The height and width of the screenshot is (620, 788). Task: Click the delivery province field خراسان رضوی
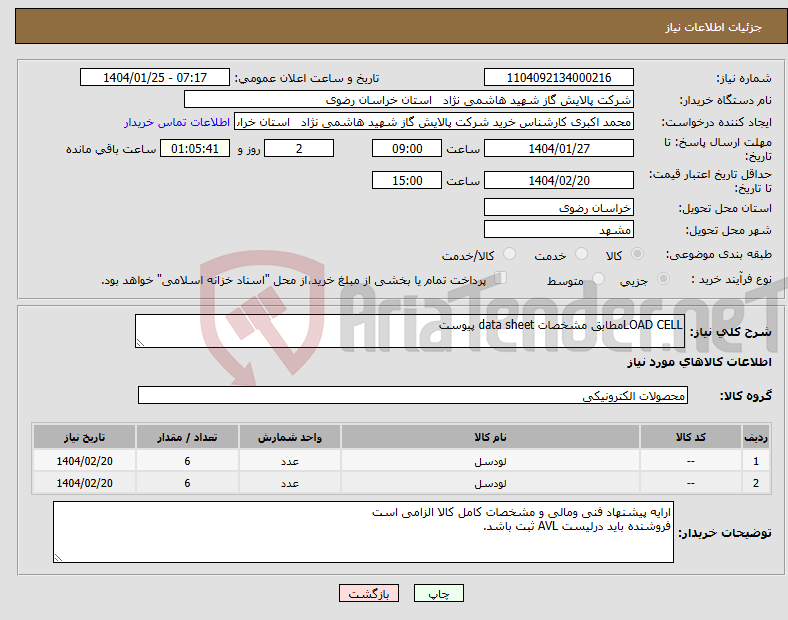tap(558, 207)
